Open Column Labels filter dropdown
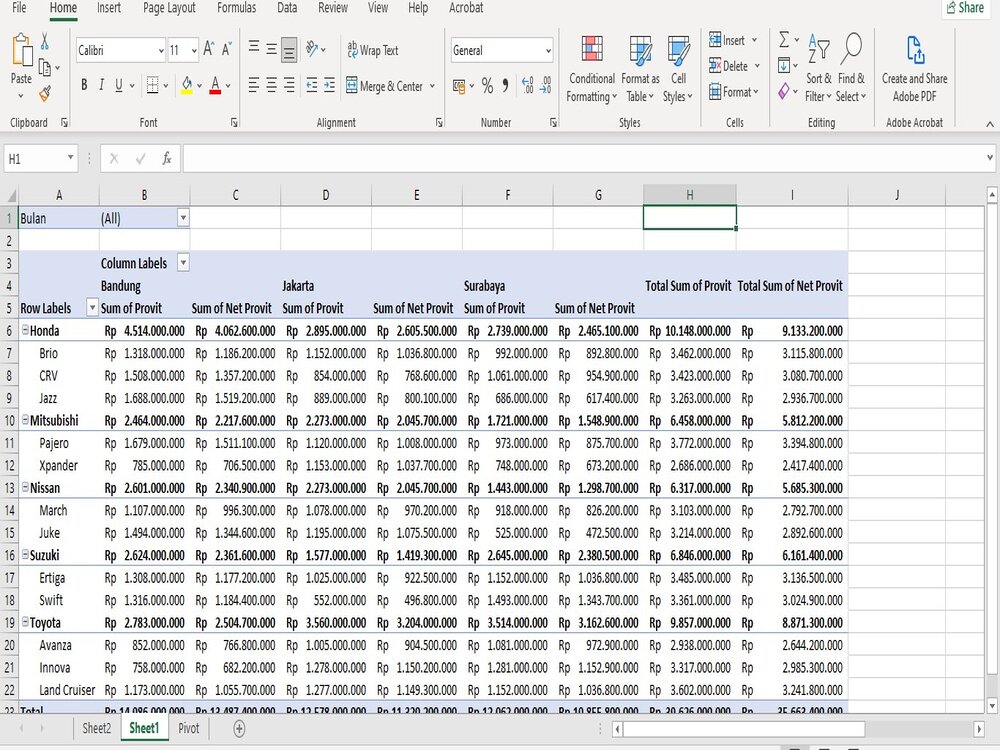The height and width of the screenshot is (750, 1000). click(x=183, y=263)
